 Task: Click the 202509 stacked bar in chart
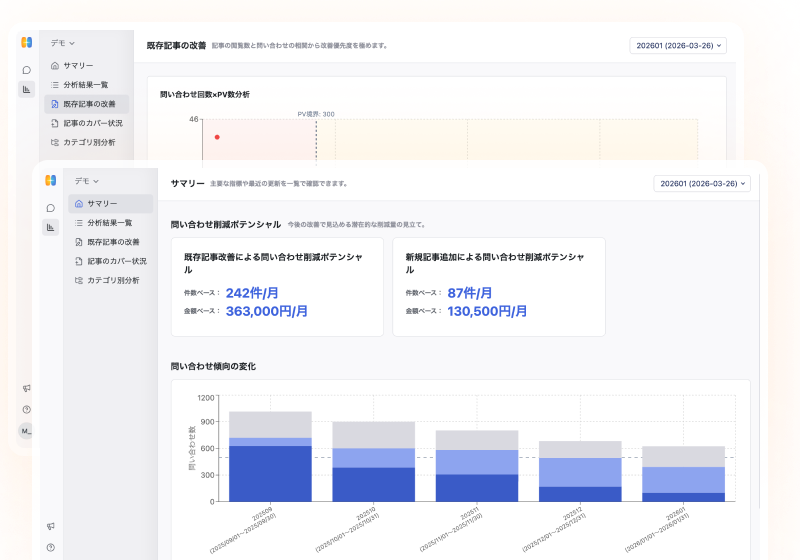(270, 456)
